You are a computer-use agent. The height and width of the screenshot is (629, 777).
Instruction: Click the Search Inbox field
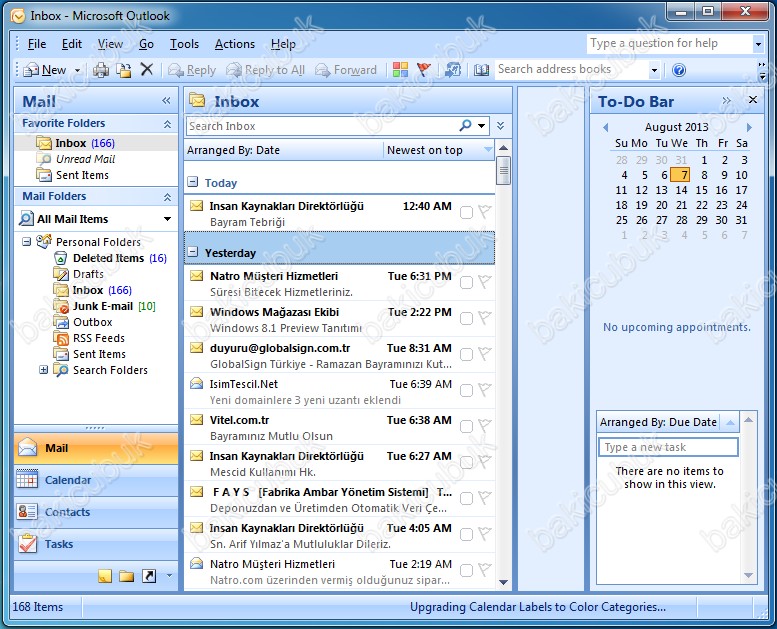coord(322,126)
